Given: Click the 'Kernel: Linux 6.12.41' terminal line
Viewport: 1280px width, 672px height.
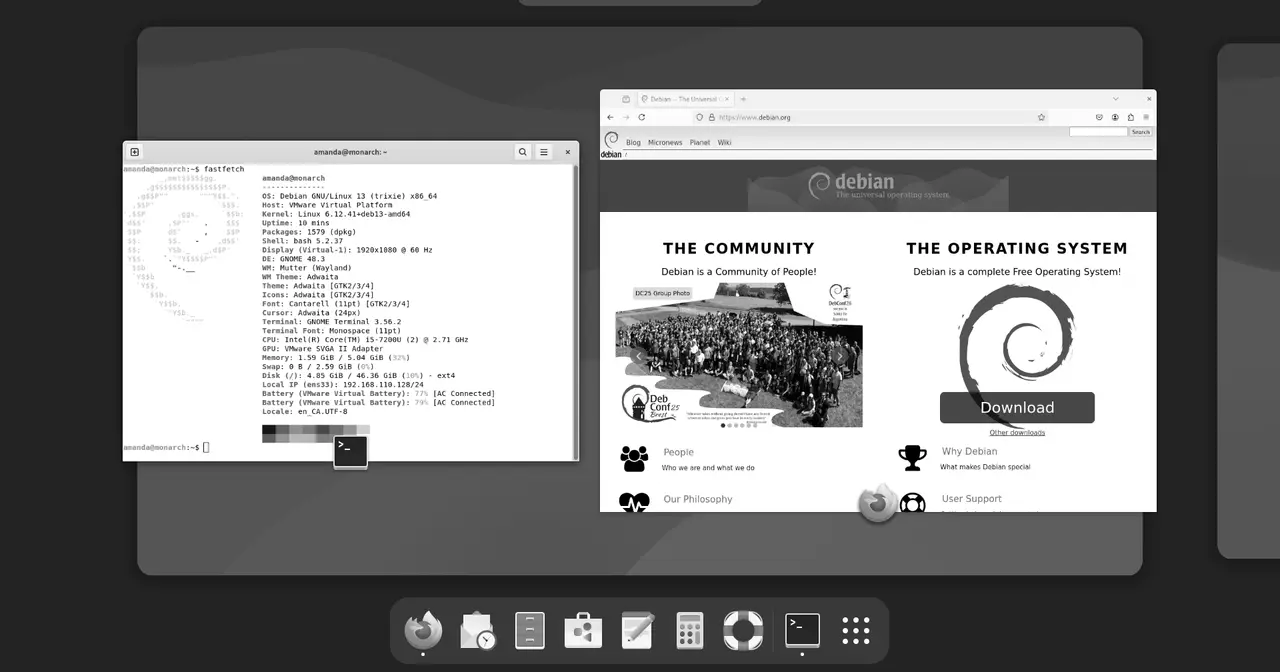Looking at the screenshot, I should (336, 214).
